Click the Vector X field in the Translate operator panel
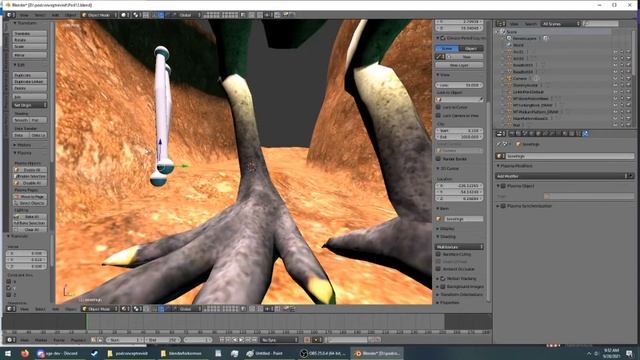 coord(27,253)
